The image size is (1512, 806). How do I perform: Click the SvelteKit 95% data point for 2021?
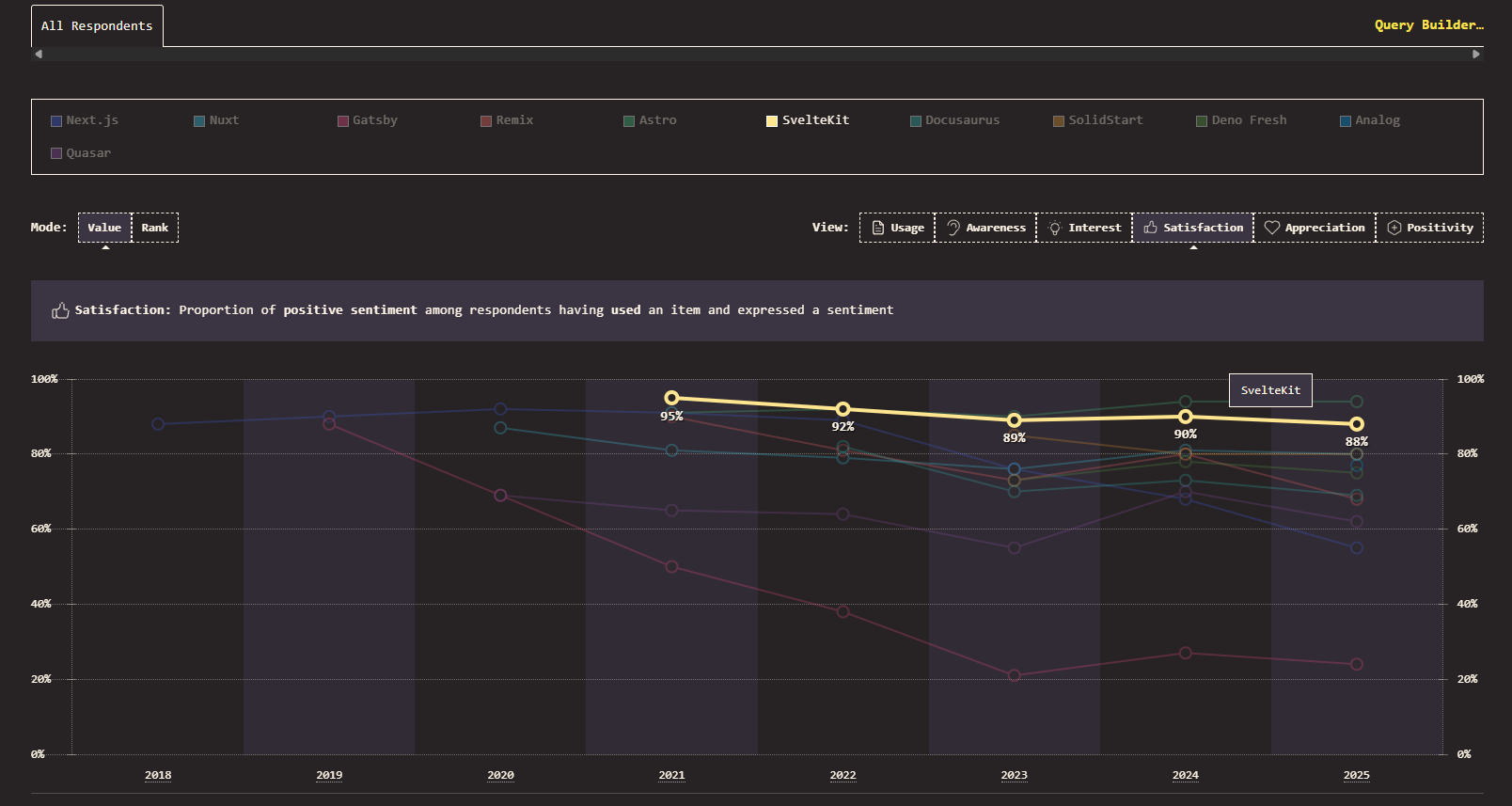coord(671,398)
